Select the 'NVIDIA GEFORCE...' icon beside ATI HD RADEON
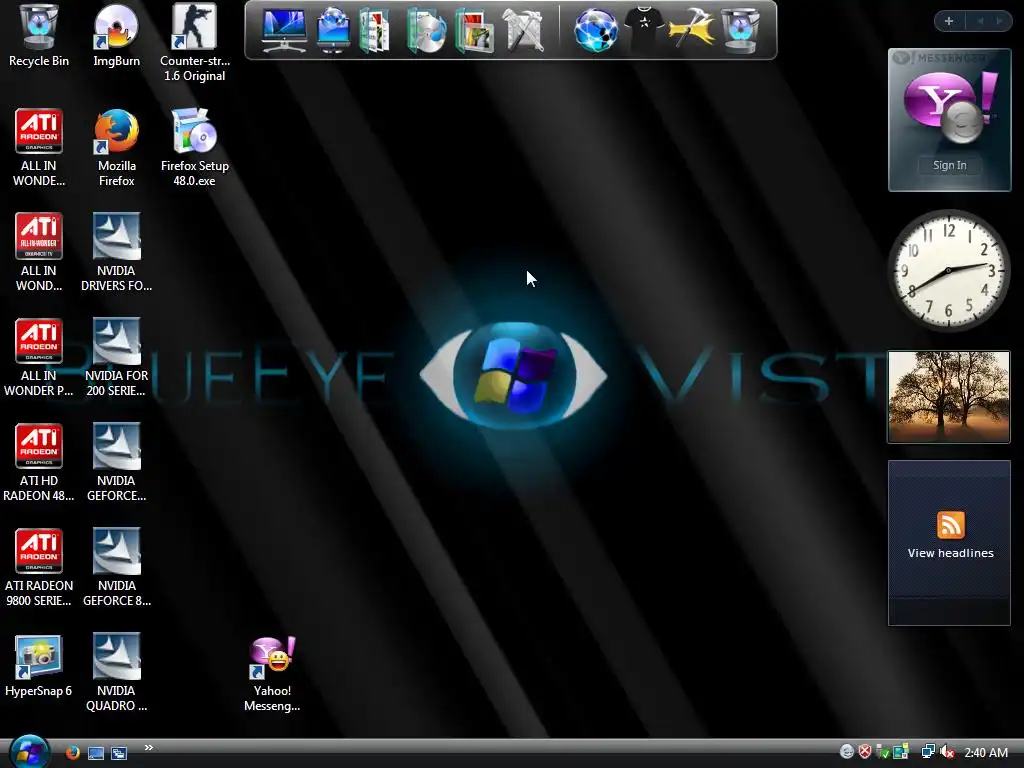This screenshot has width=1024, height=768. (116, 462)
